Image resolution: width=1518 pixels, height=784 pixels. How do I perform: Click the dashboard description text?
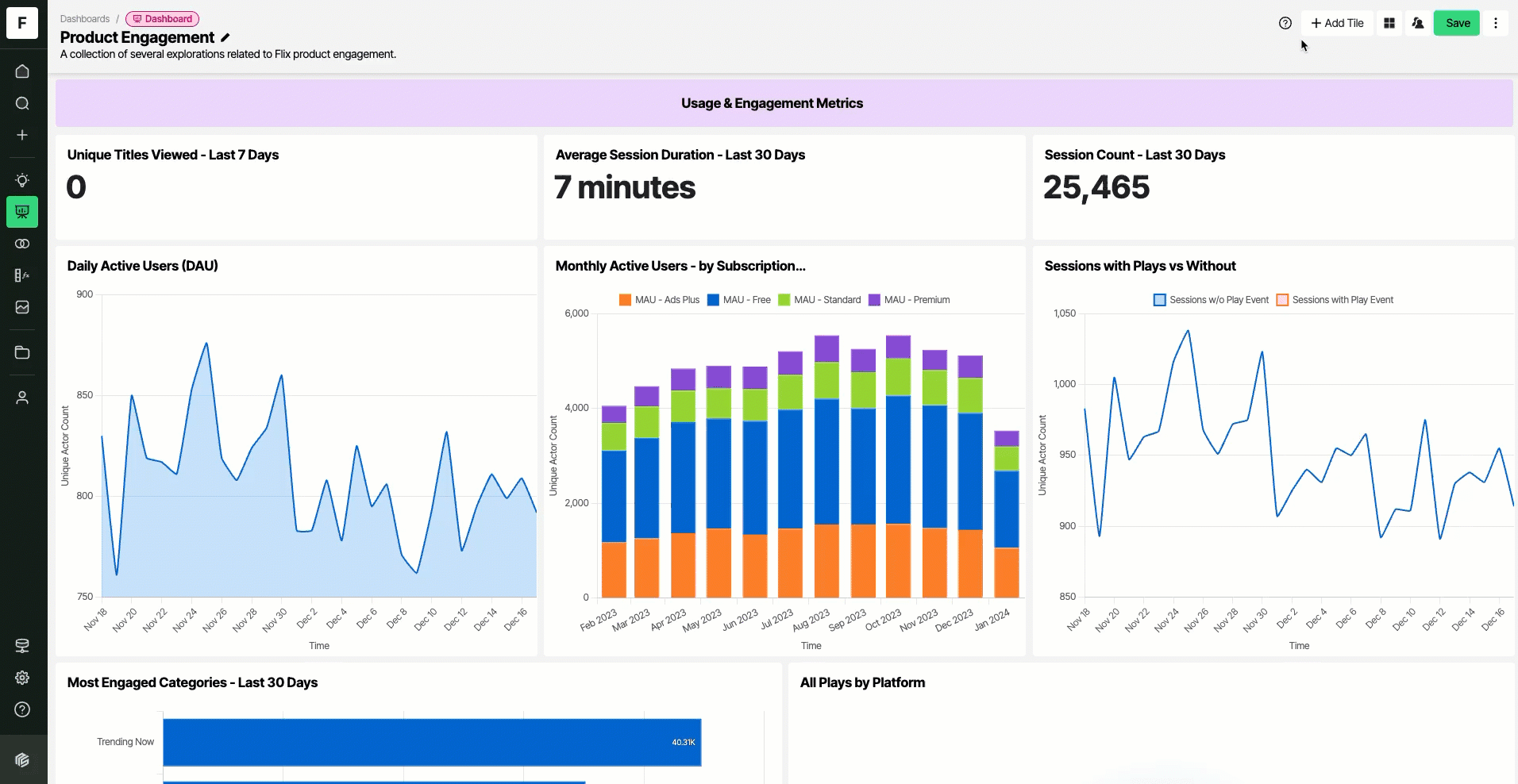[229, 54]
